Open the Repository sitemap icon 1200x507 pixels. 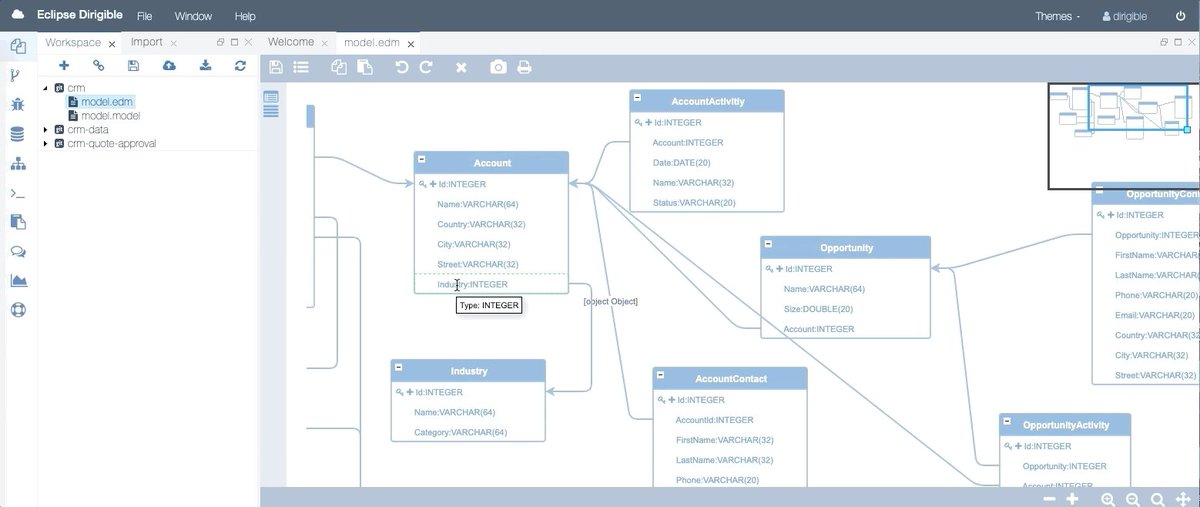[17, 163]
